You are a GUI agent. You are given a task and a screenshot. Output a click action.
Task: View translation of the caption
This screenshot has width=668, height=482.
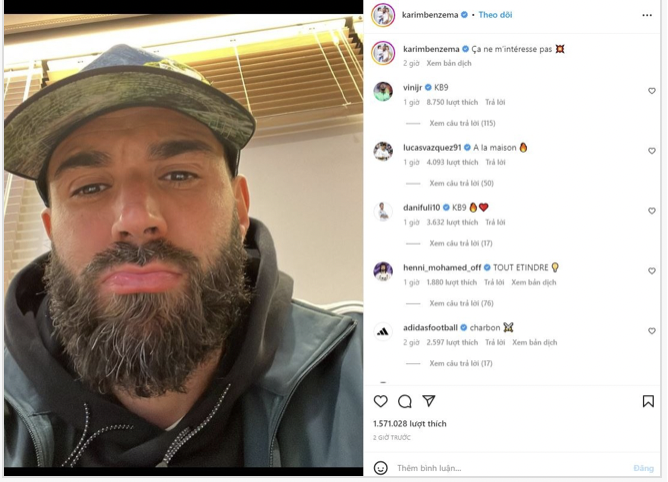click(x=449, y=63)
